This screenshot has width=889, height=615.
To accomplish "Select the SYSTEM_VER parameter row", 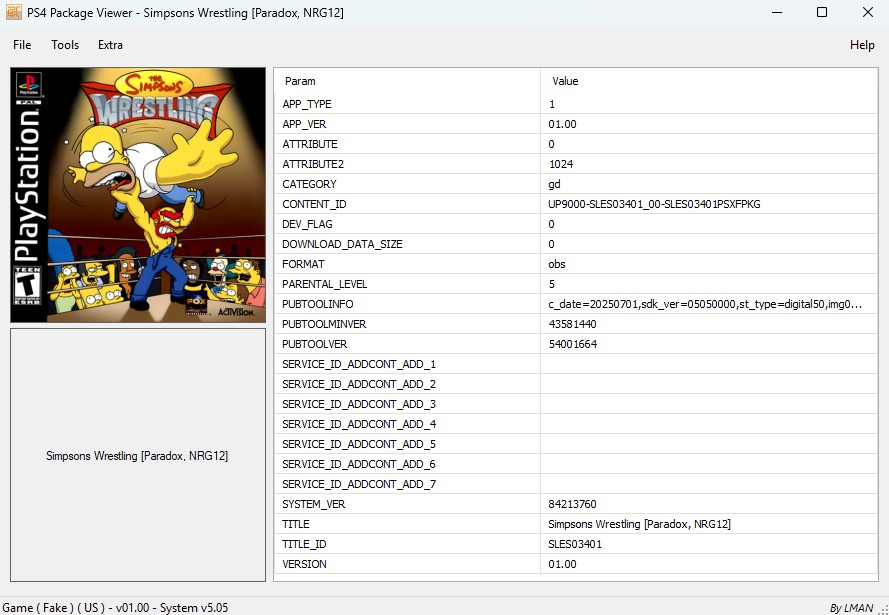I will [575, 504].
